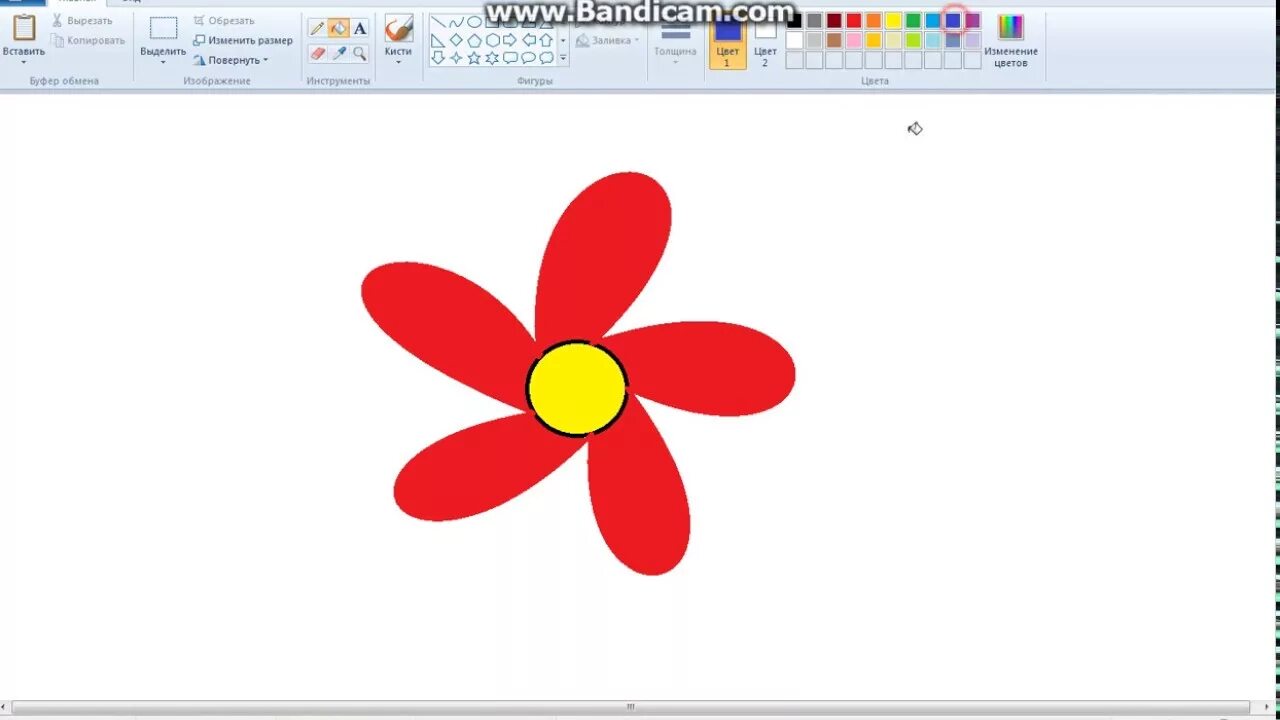Click Вырезать cut button
Screen dimensions: 1280x720
(82, 20)
